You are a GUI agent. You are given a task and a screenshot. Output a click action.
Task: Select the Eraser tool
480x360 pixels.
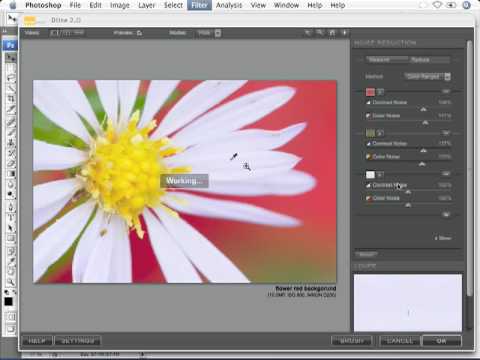[x=11, y=163]
